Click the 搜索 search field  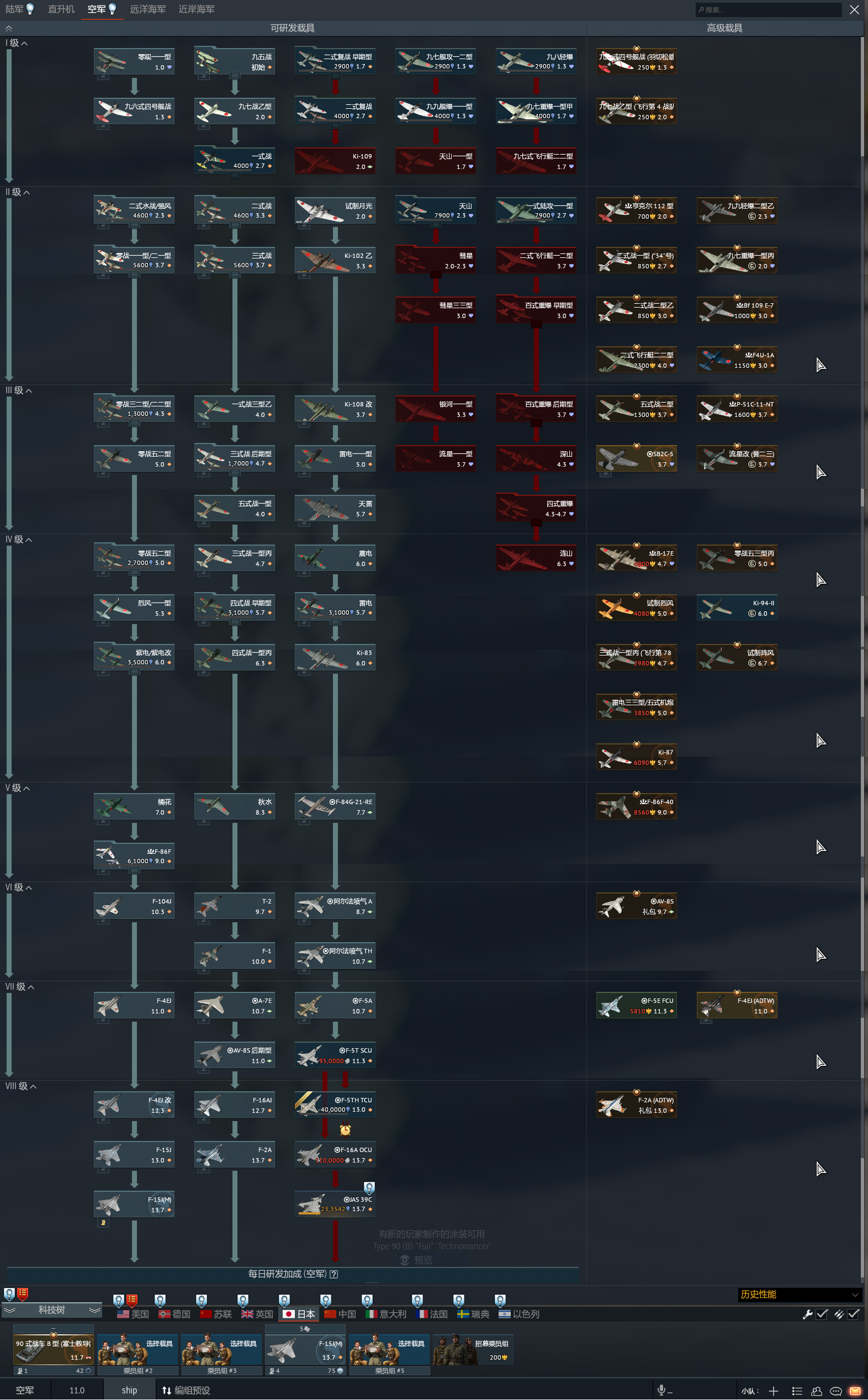[x=768, y=9]
